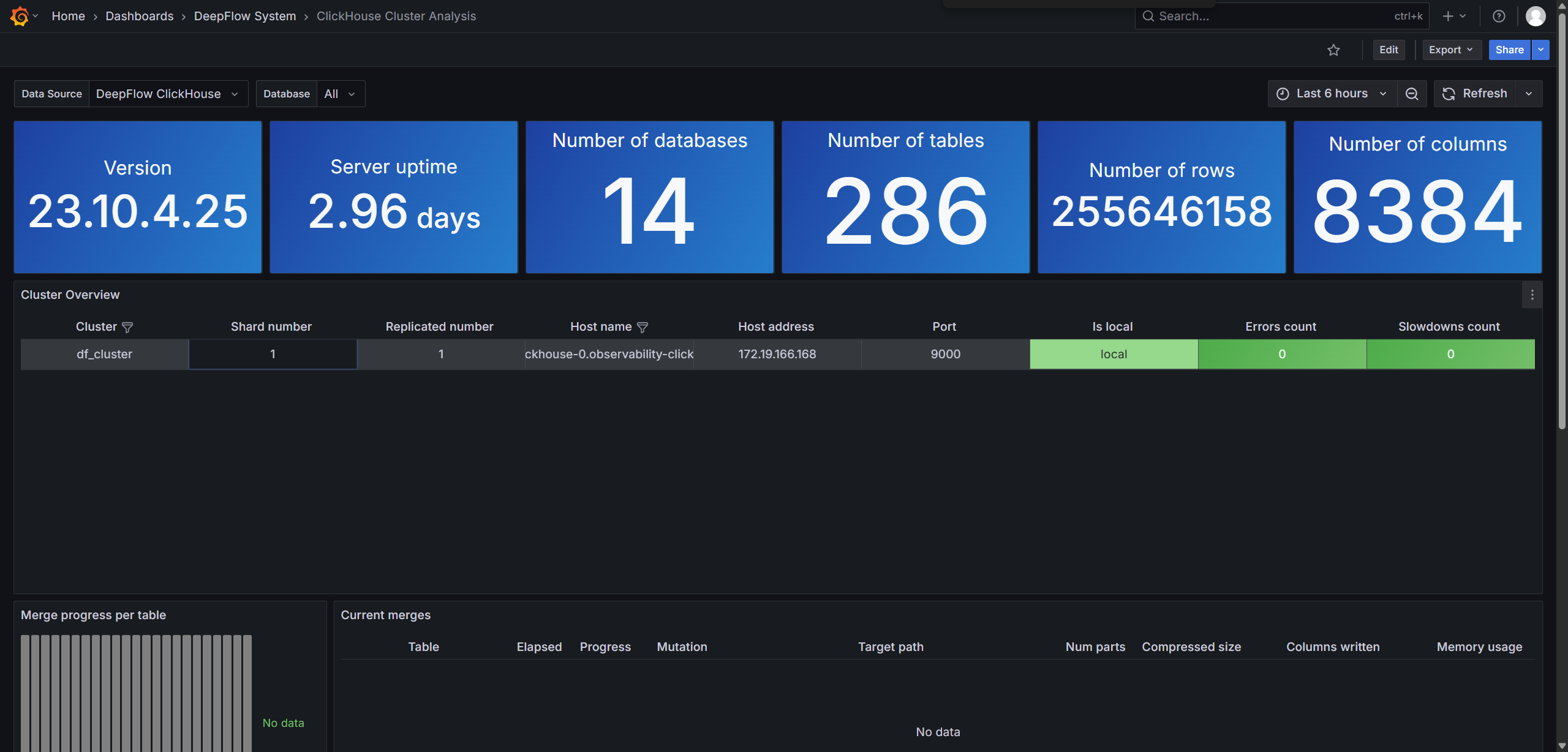The height and width of the screenshot is (752, 1568).
Task: Open the Last 6 hours time picker
Action: pos(1332,94)
